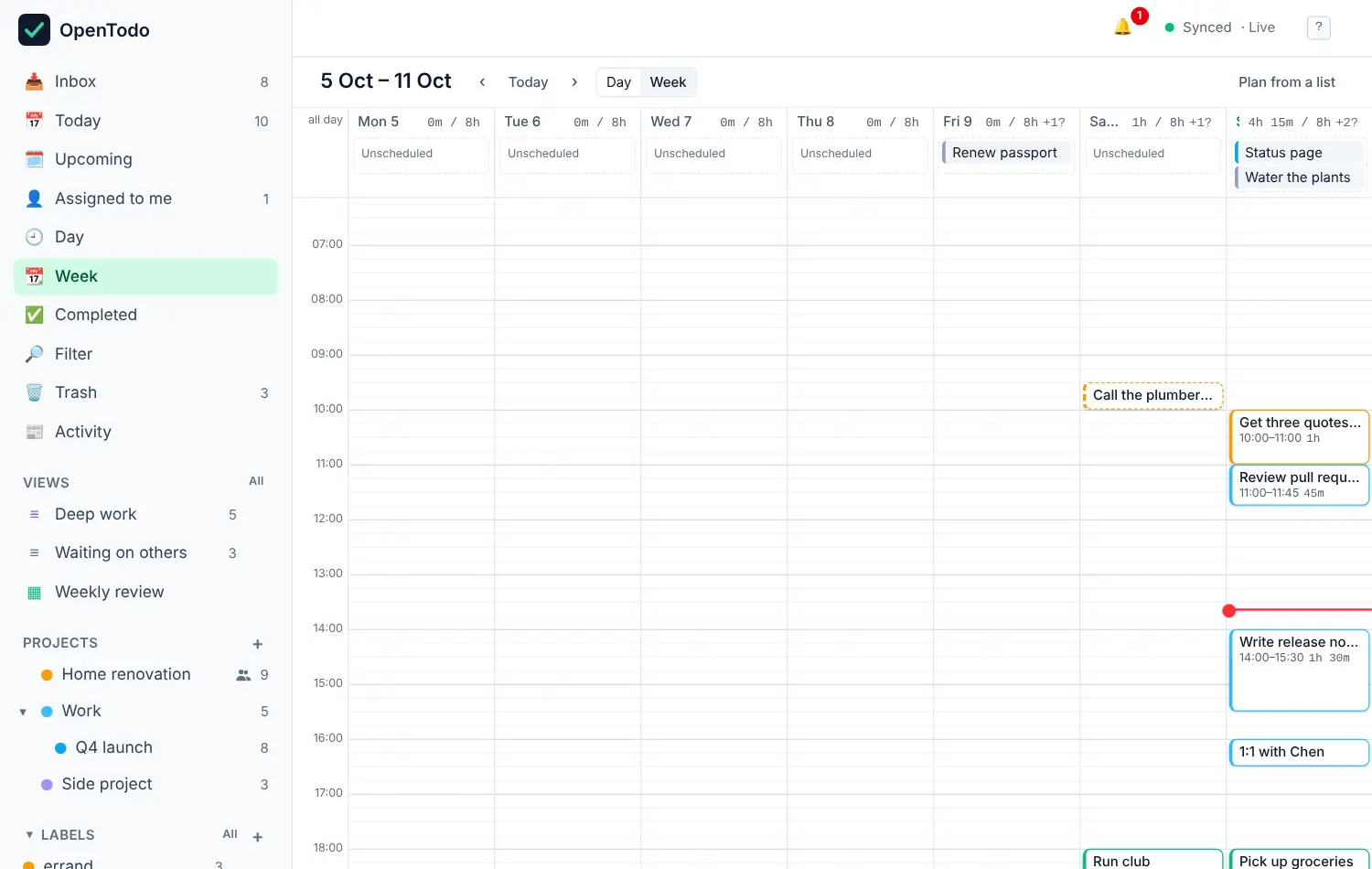
Task: Click the Inbox tray icon
Action: click(34, 81)
